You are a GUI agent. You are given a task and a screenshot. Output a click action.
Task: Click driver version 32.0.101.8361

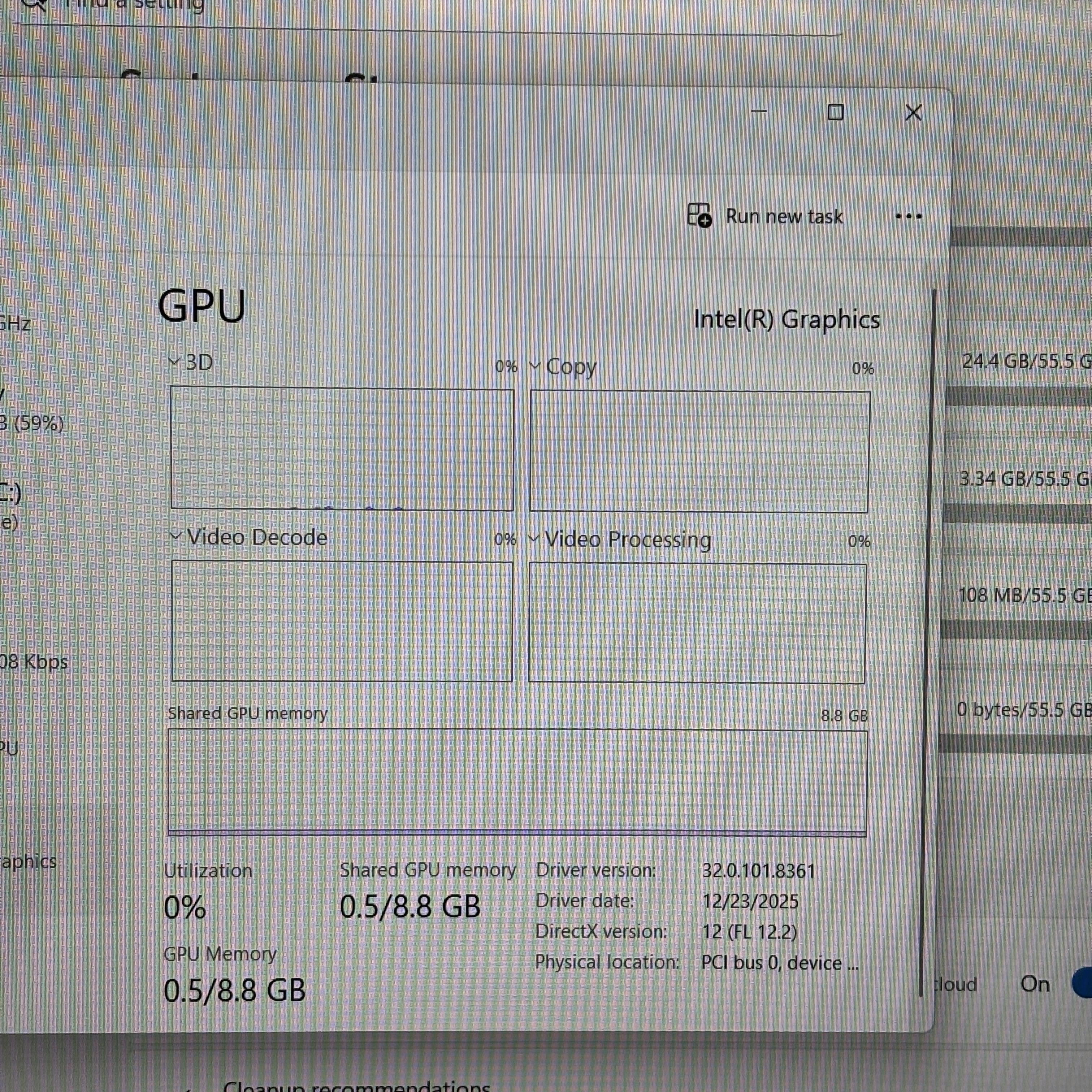coord(759,870)
